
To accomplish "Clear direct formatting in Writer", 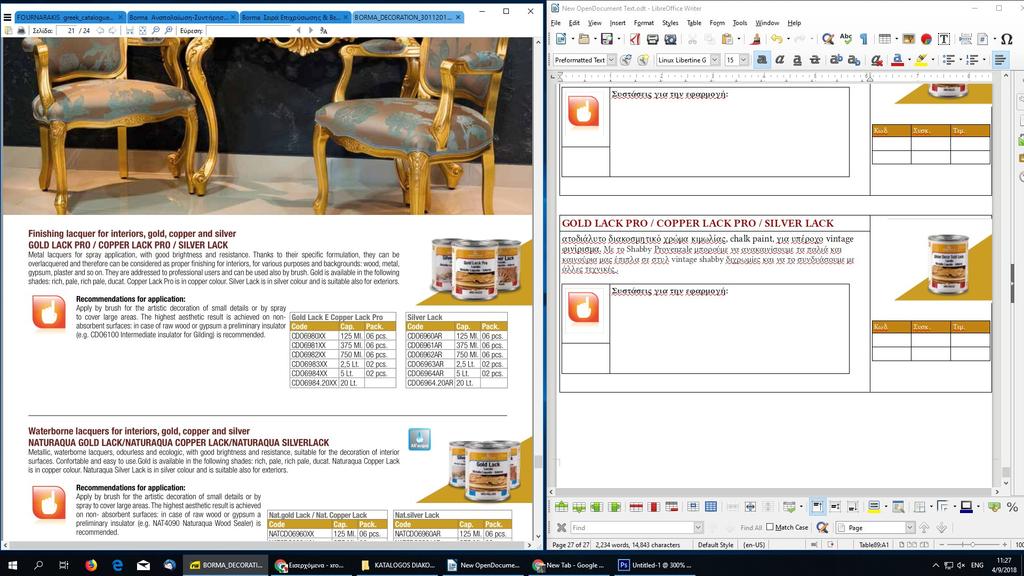I will (x=876, y=60).
